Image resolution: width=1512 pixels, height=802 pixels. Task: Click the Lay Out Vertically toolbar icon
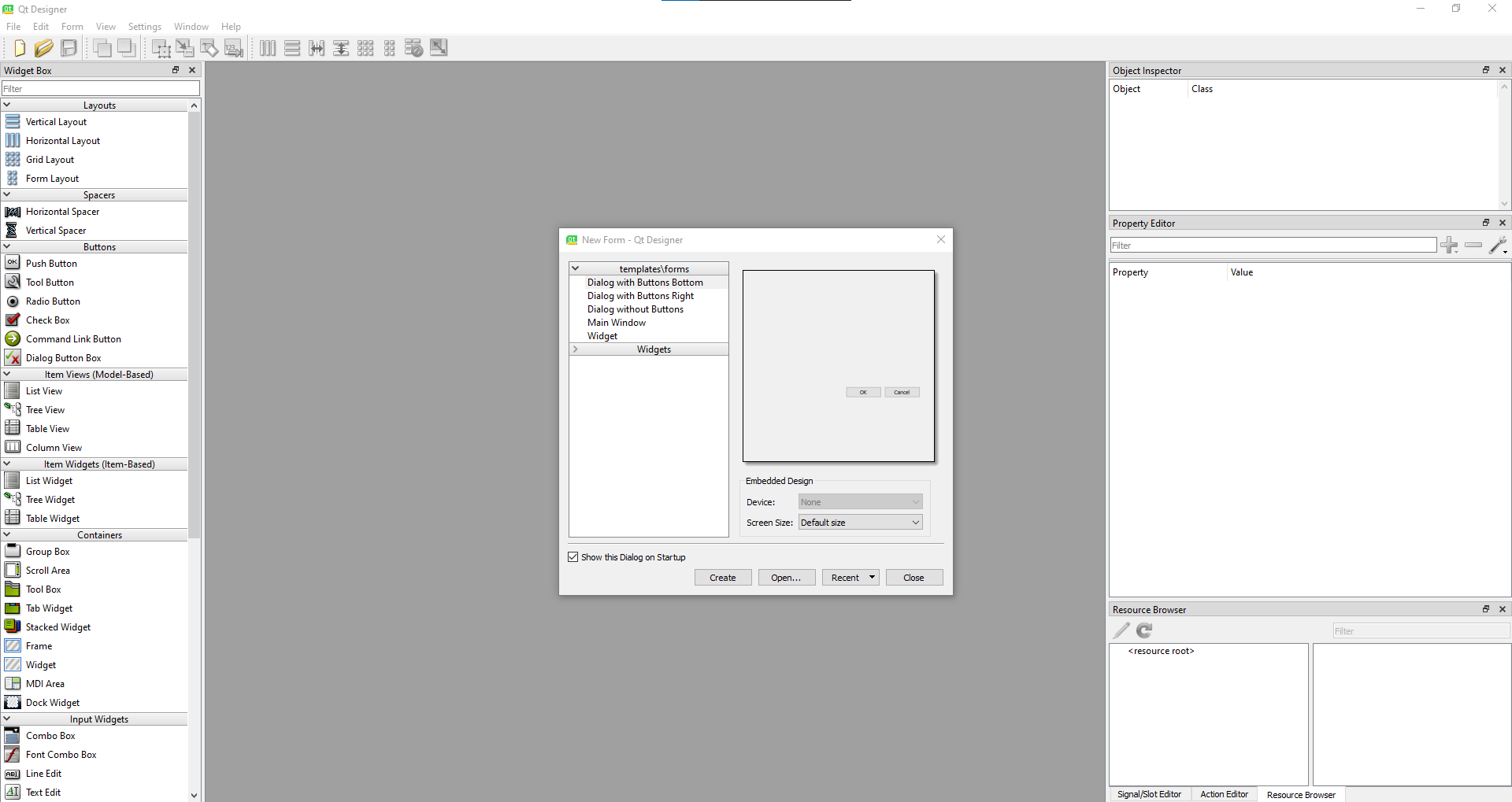pyautogui.click(x=292, y=48)
